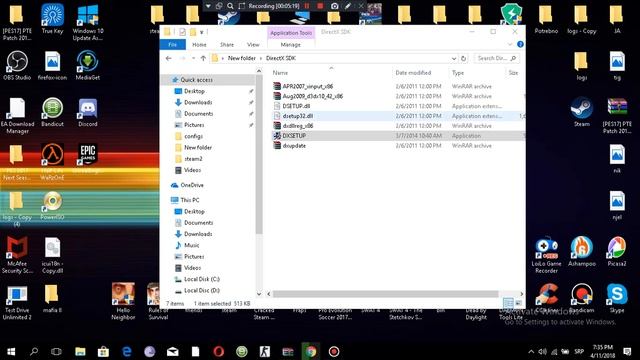This screenshot has width=640, height=360.
Task: Open the Quick Access Toolbar customize dropdown
Action: 202,32
